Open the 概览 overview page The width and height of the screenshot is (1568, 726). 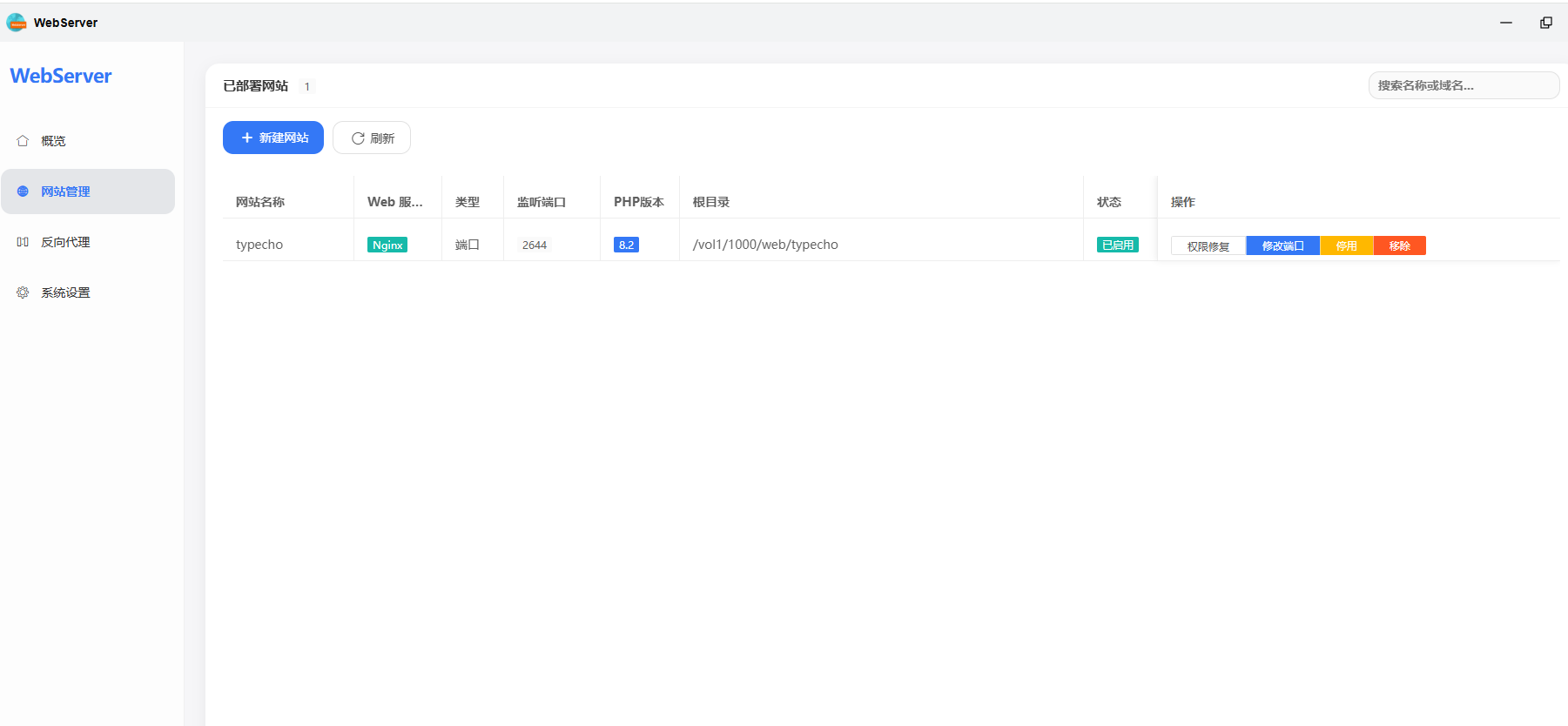[53, 141]
